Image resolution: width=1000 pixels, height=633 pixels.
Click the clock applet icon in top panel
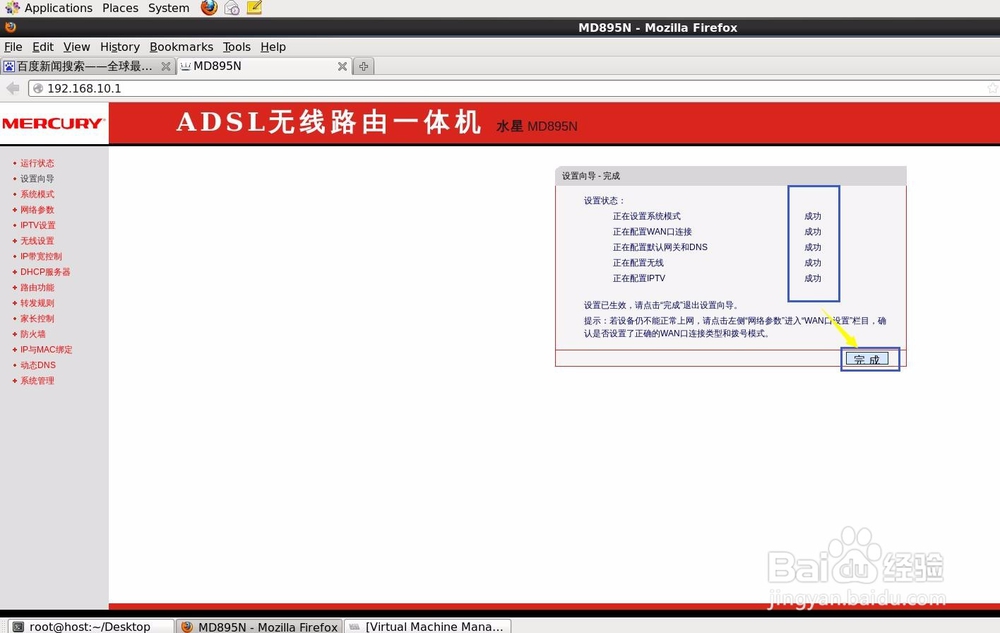(232, 8)
